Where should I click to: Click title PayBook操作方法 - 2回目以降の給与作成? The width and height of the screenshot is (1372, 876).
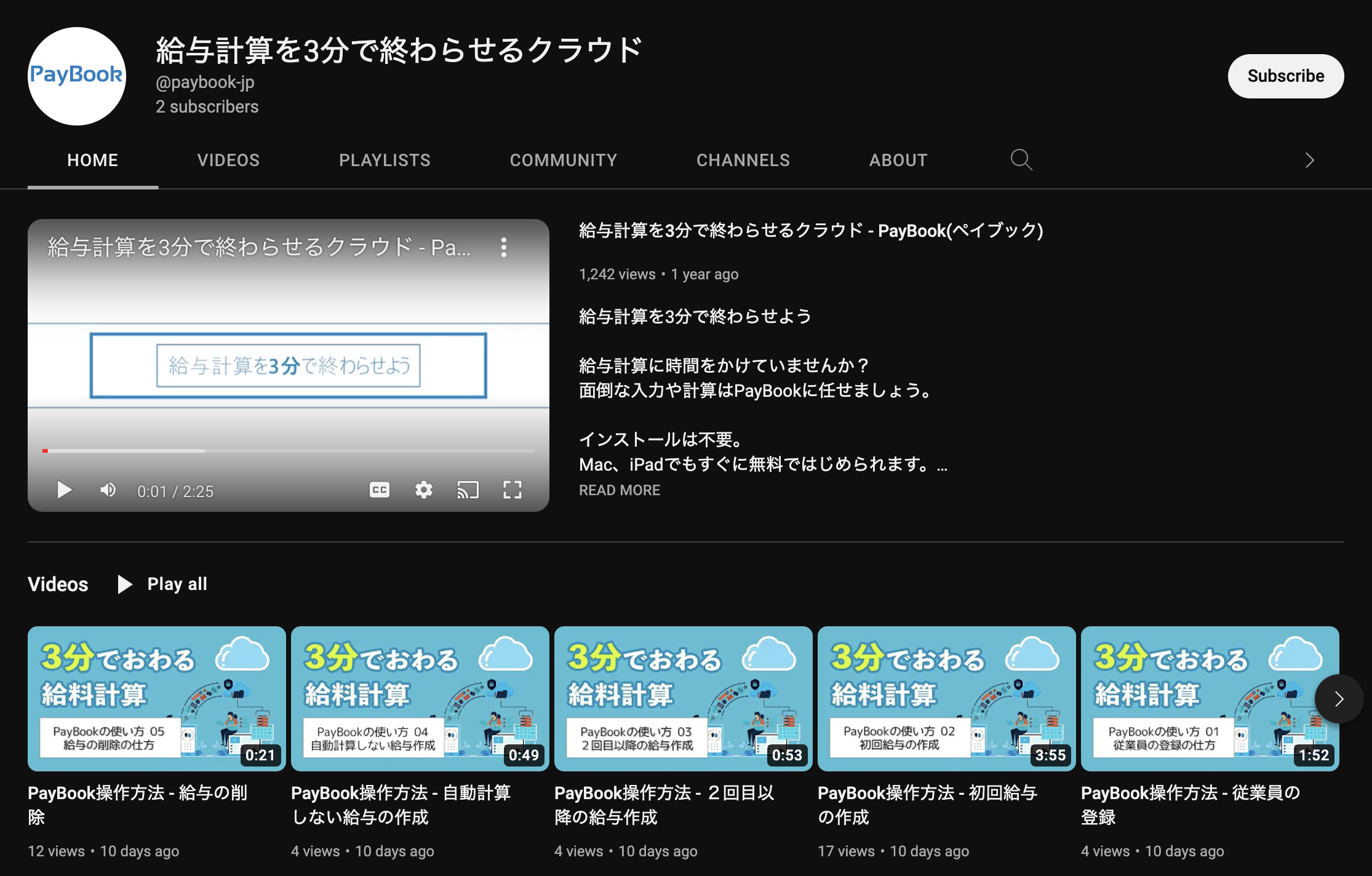tap(664, 805)
